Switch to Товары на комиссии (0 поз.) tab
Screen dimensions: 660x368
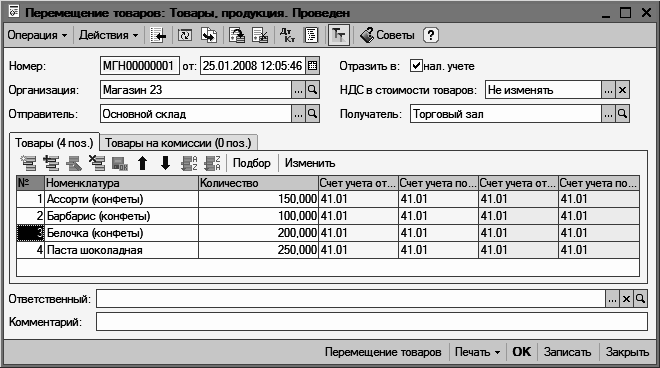(178, 143)
